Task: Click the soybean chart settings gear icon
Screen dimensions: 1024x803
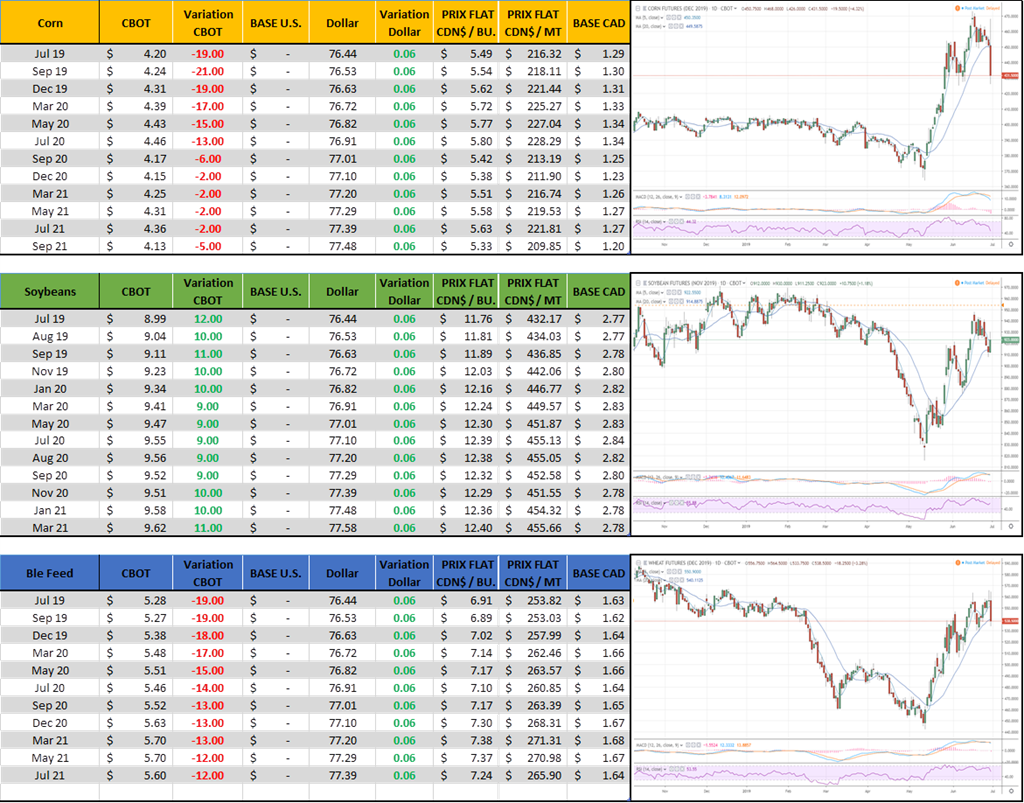Action: [x=1011, y=525]
